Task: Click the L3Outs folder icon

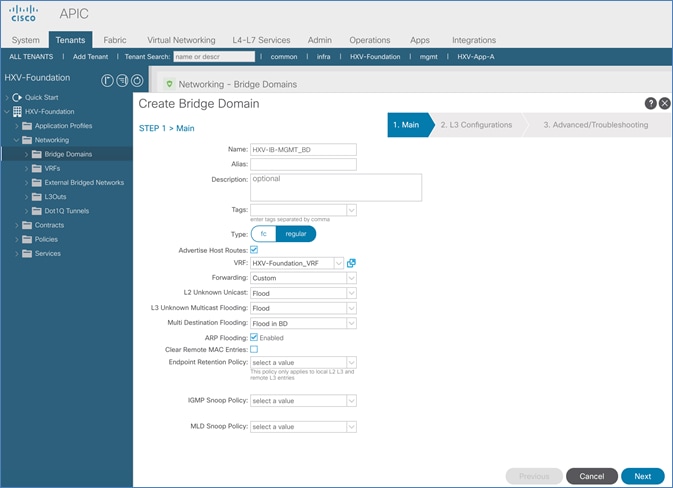Action: tap(37, 197)
